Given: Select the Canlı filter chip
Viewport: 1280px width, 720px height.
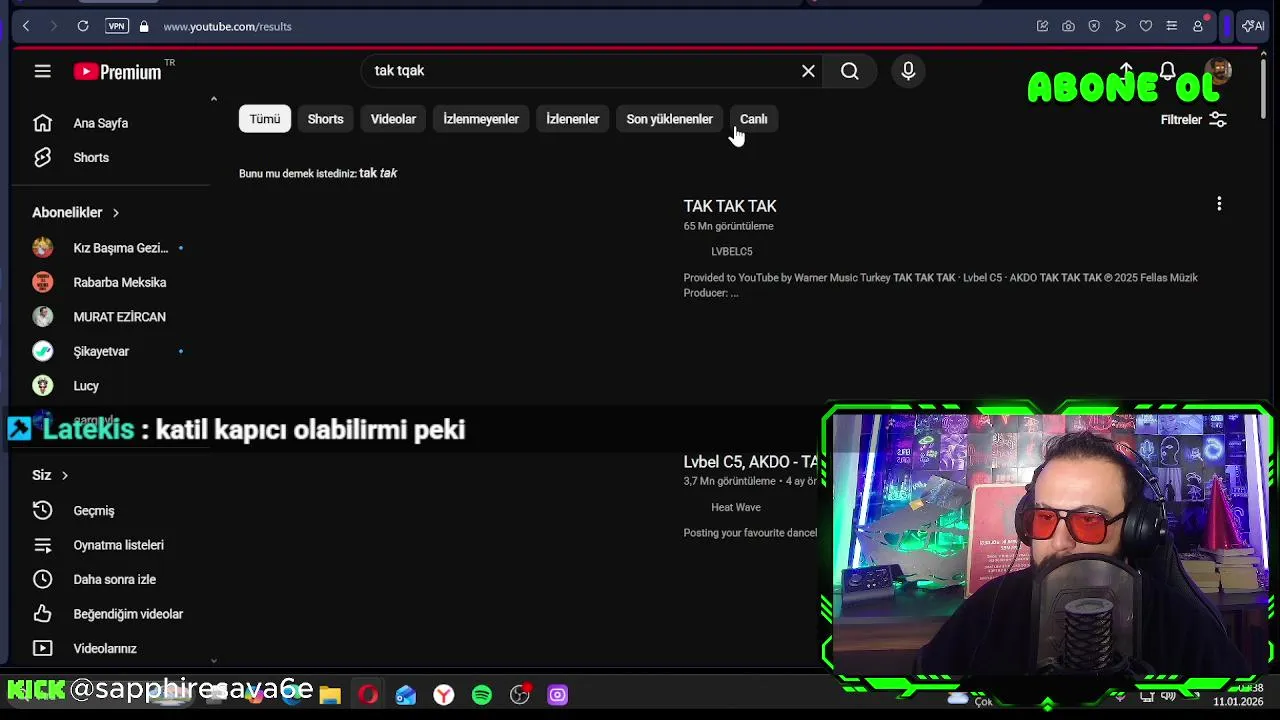Looking at the screenshot, I should tap(753, 119).
